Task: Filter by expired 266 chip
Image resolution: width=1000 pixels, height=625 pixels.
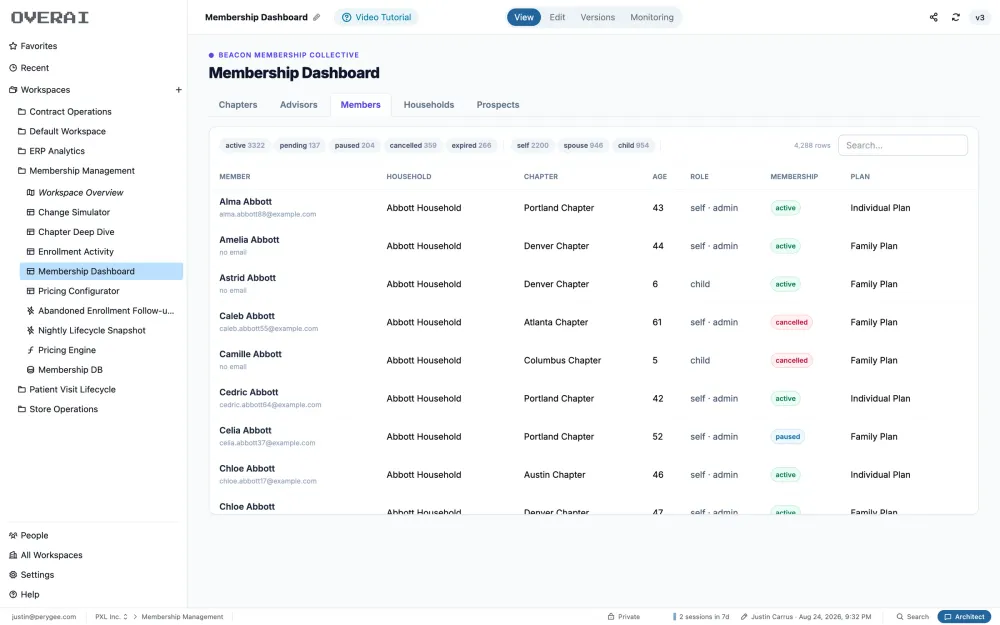Action: 471,145
